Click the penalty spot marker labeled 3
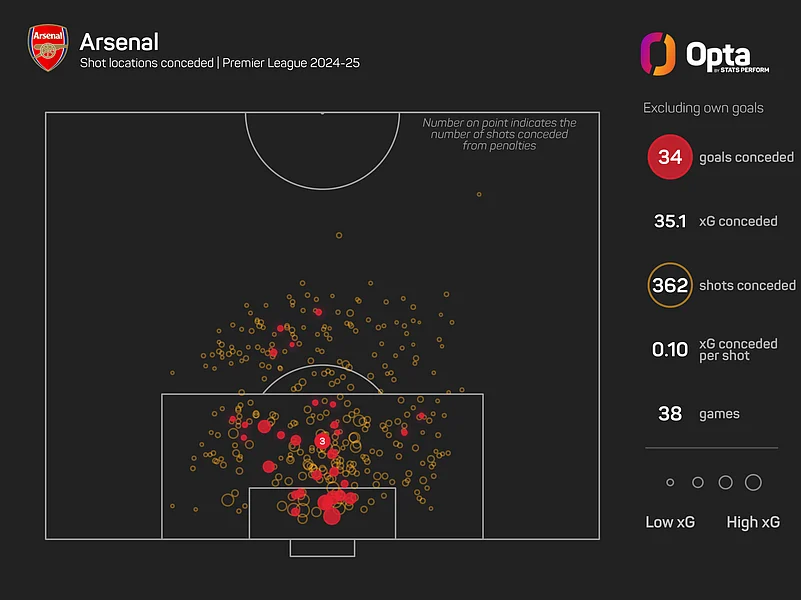This screenshot has width=801, height=600. (x=322, y=441)
